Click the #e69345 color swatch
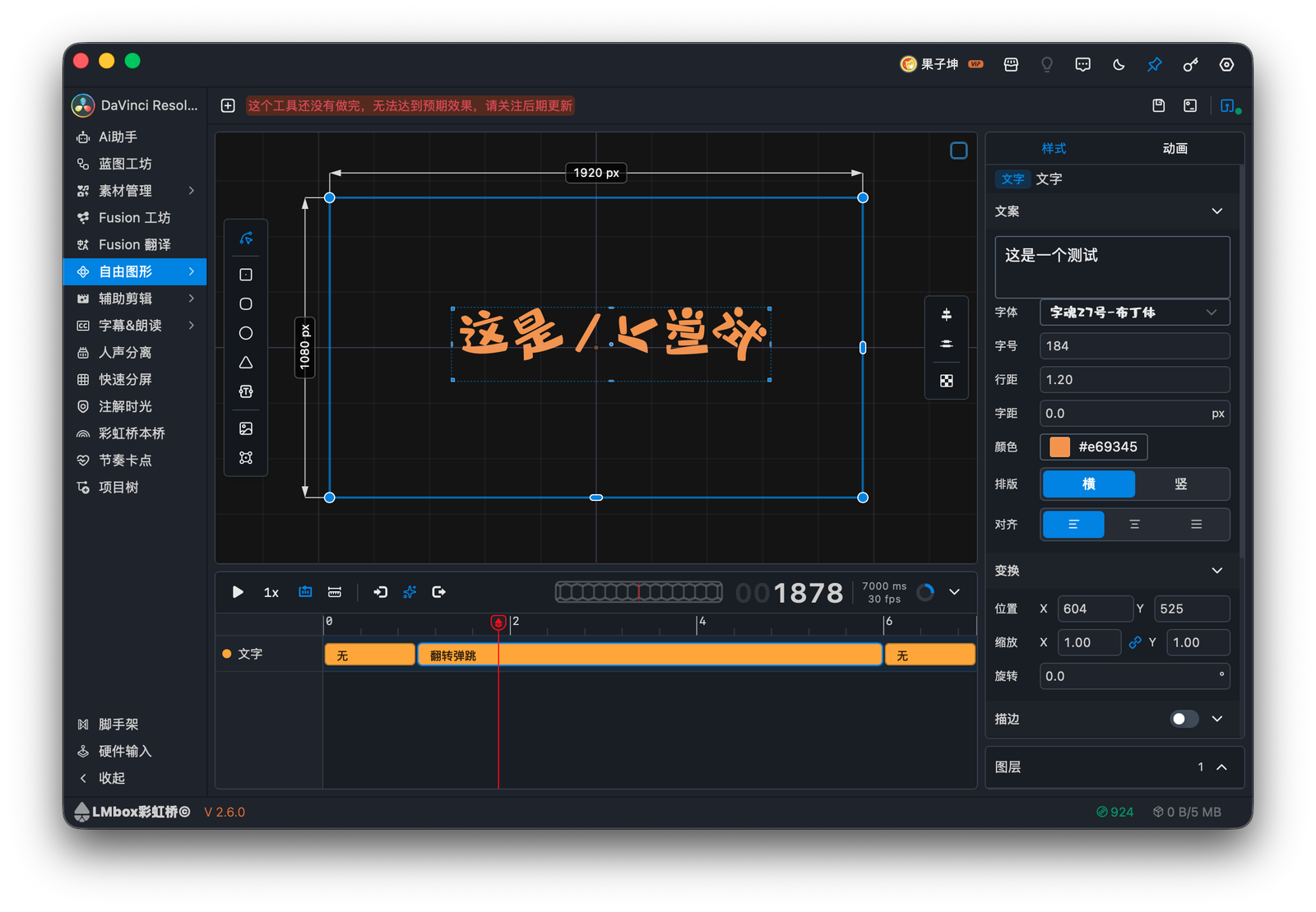1316x912 pixels. pyautogui.click(x=1060, y=447)
